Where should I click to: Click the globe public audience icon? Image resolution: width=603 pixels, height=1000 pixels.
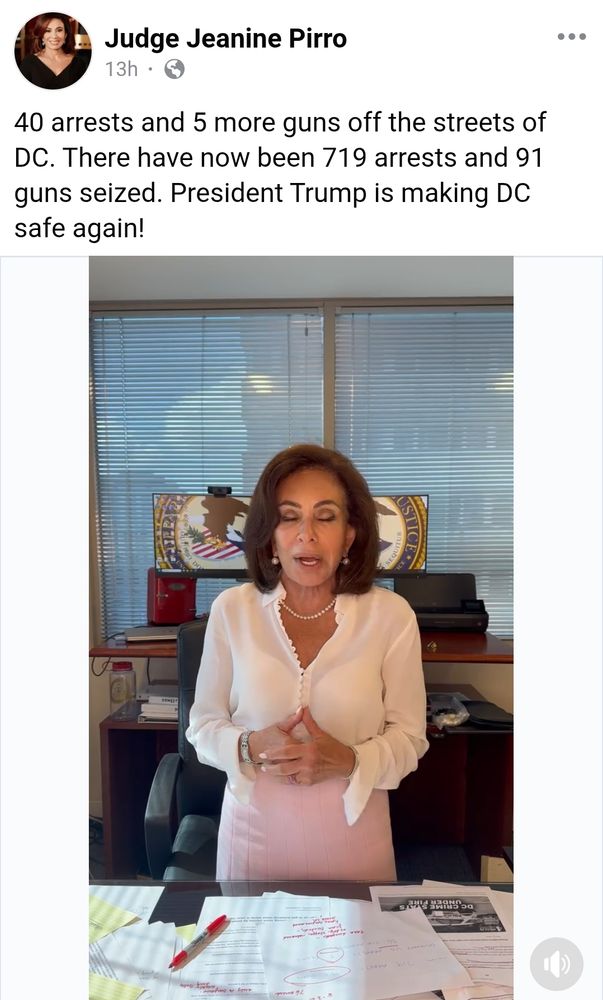174,69
